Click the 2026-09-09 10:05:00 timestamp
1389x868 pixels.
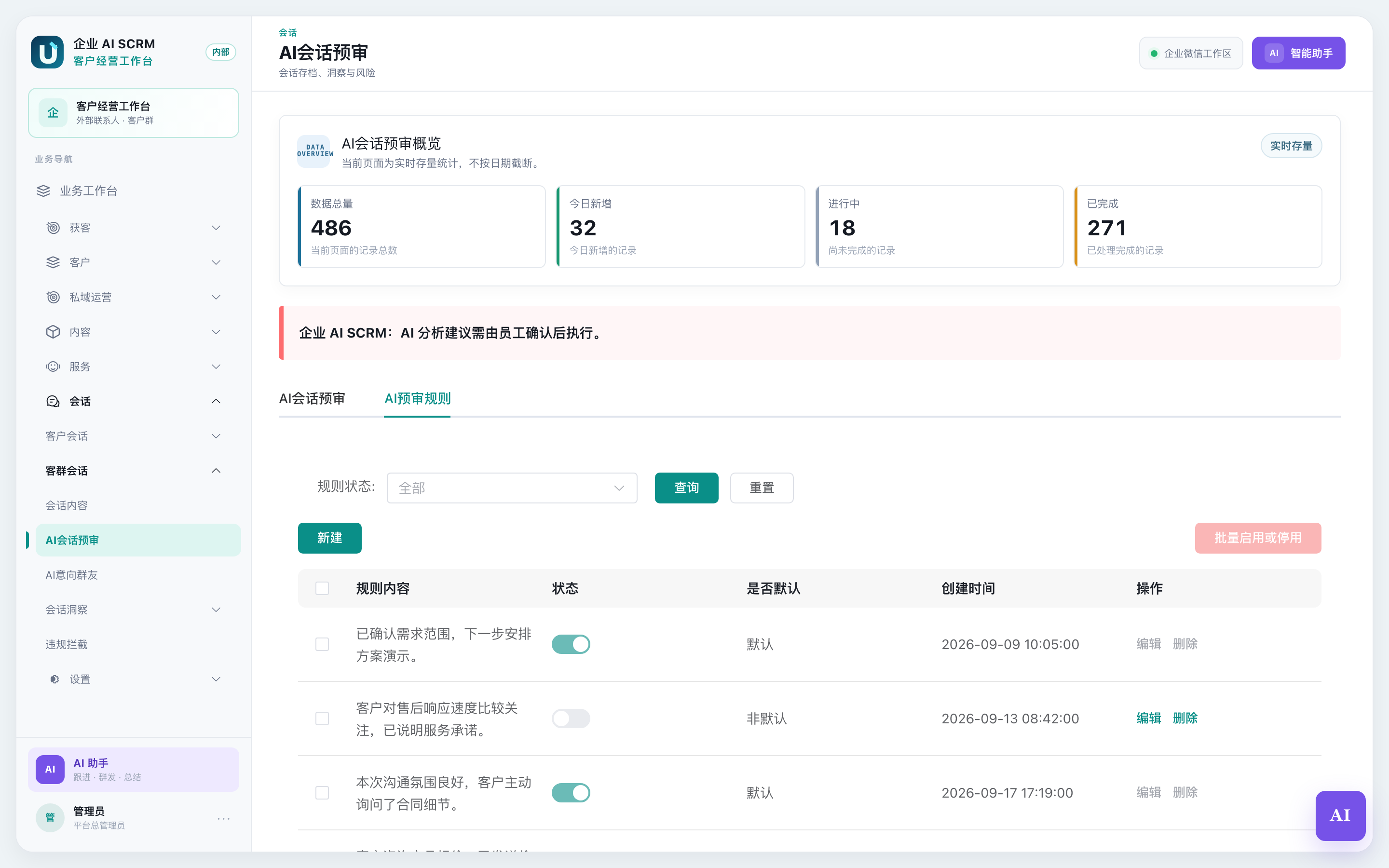1010,644
